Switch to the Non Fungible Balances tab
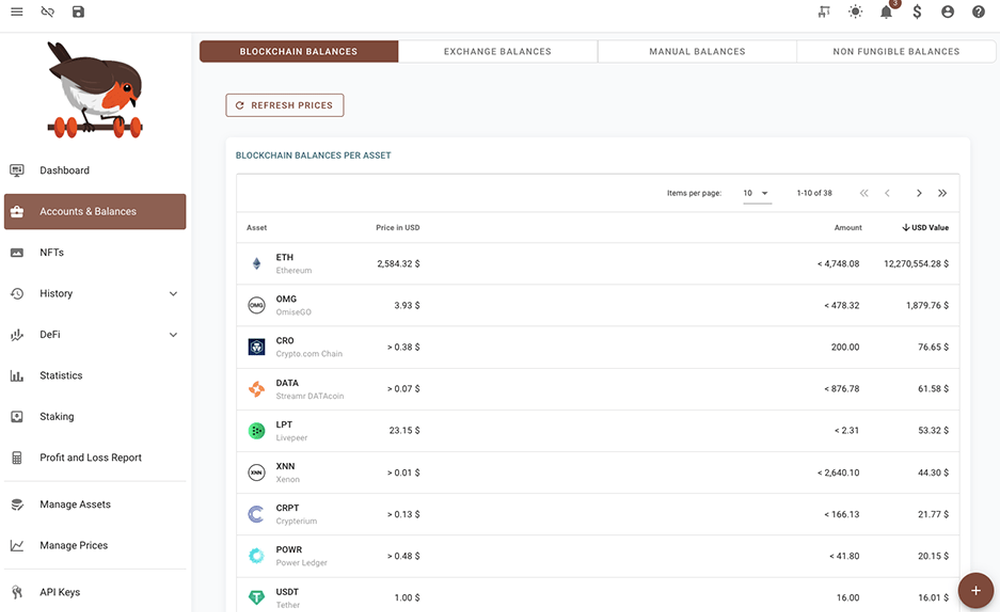This screenshot has width=1000, height=612. 896,52
